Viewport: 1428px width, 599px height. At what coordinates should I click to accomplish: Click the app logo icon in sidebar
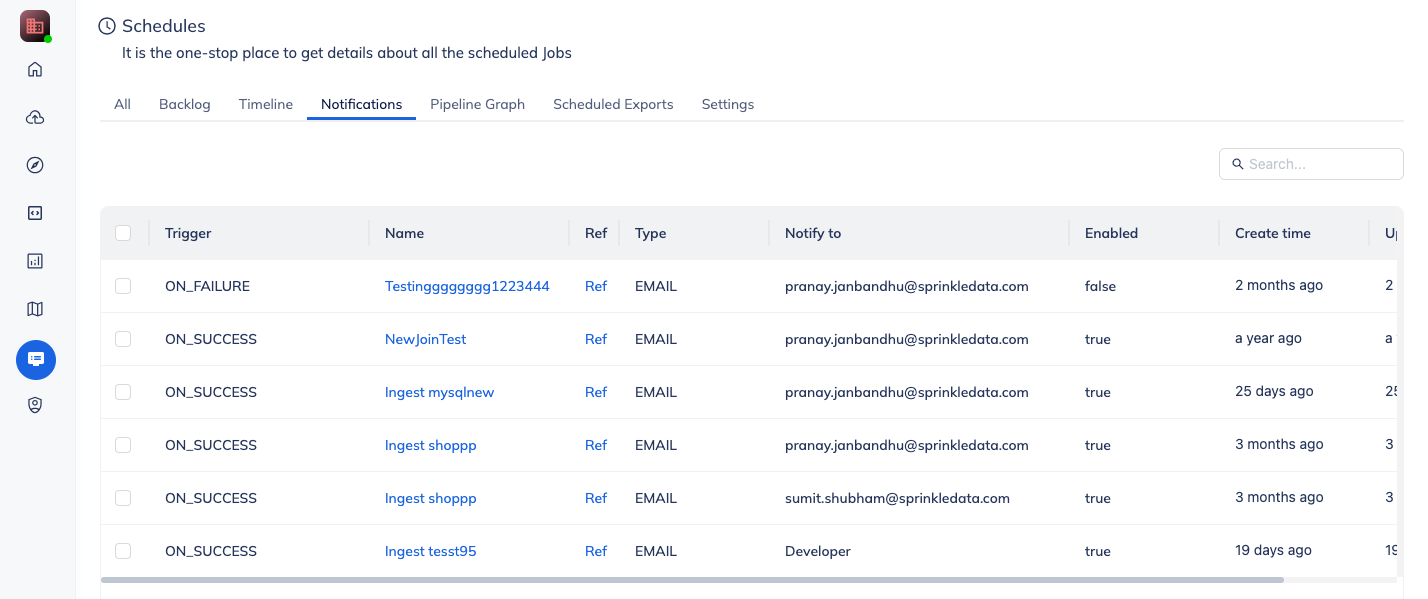35,26
